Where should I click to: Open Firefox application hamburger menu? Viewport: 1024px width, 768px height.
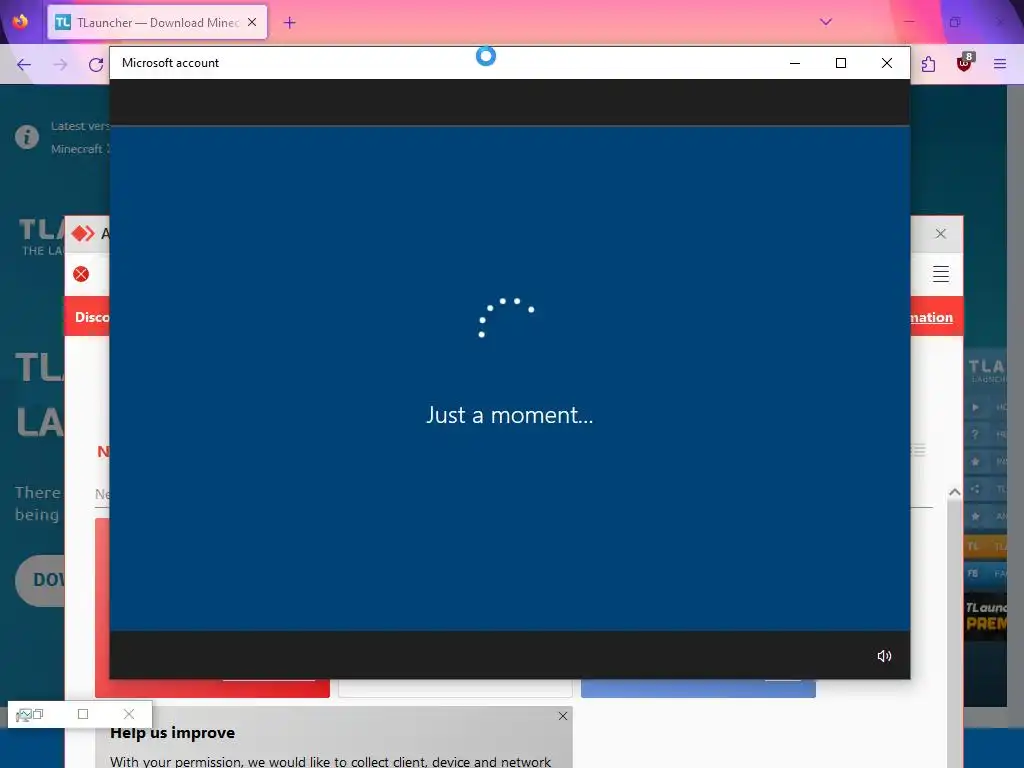[1000, 64]
